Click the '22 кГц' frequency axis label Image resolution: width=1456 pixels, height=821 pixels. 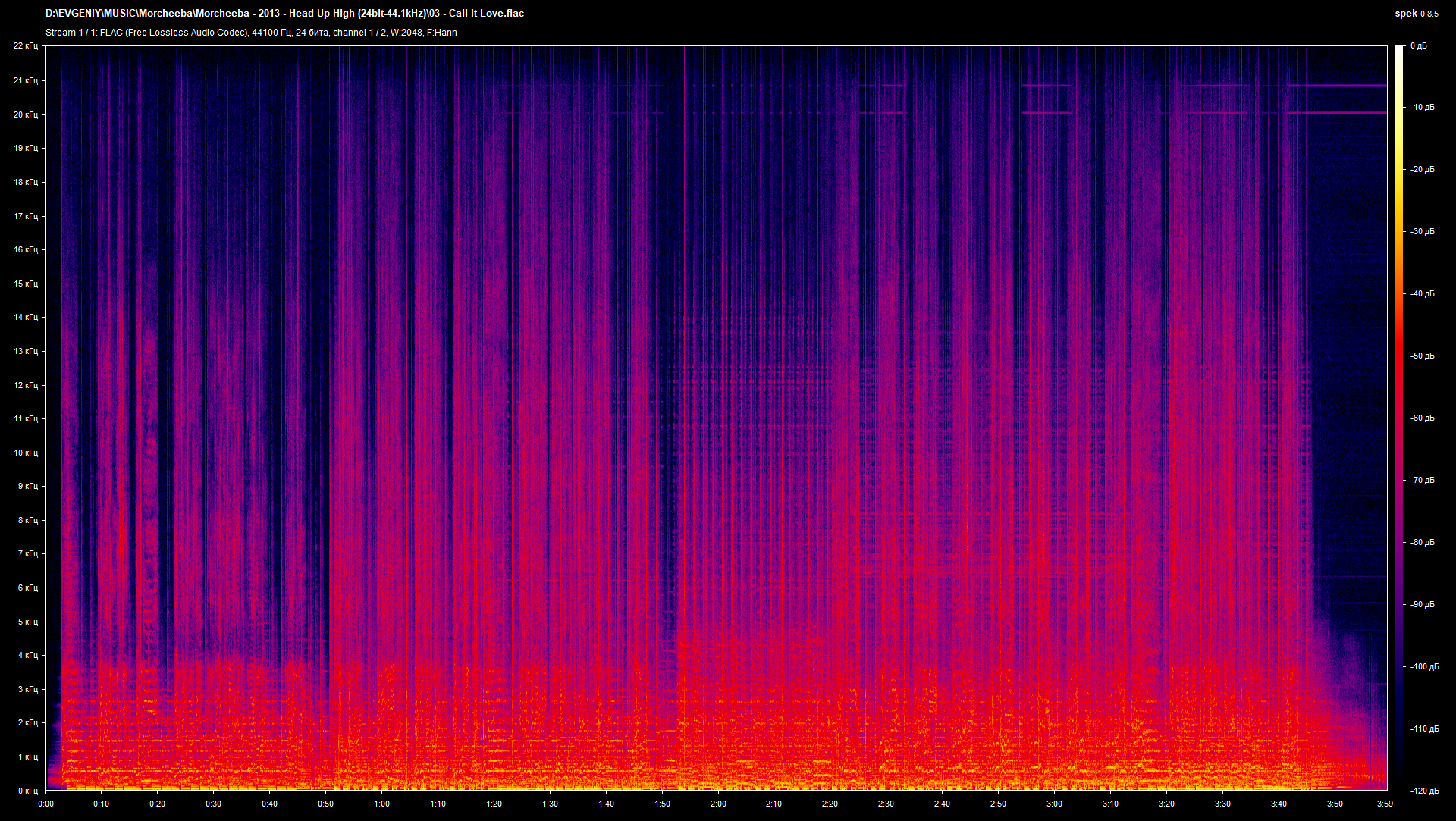[x=26, y=46]
